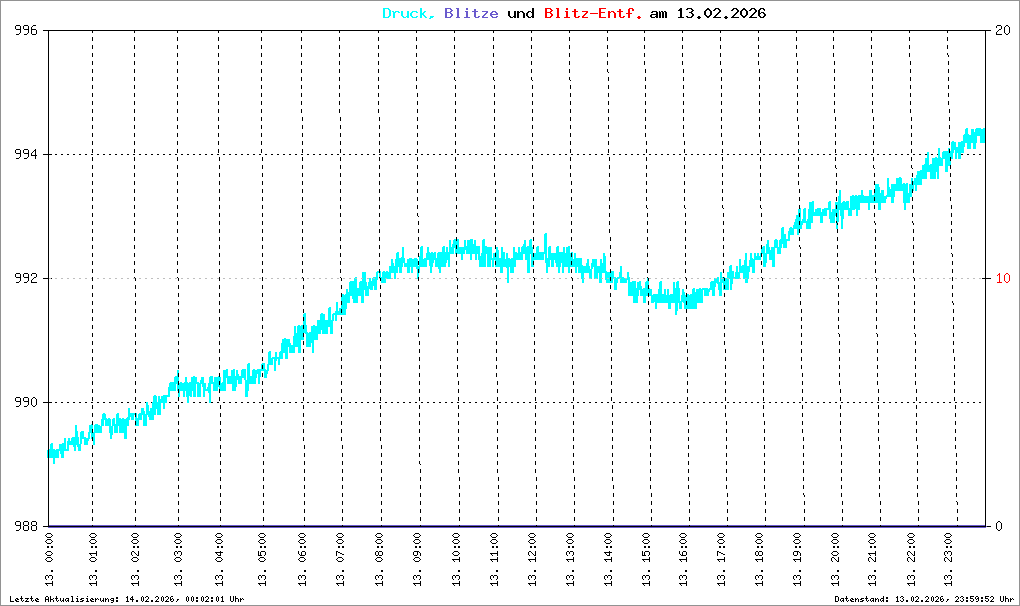Click time label '13. 19:00'
The image size is (1020, 606).
click(x=798, y=559)
